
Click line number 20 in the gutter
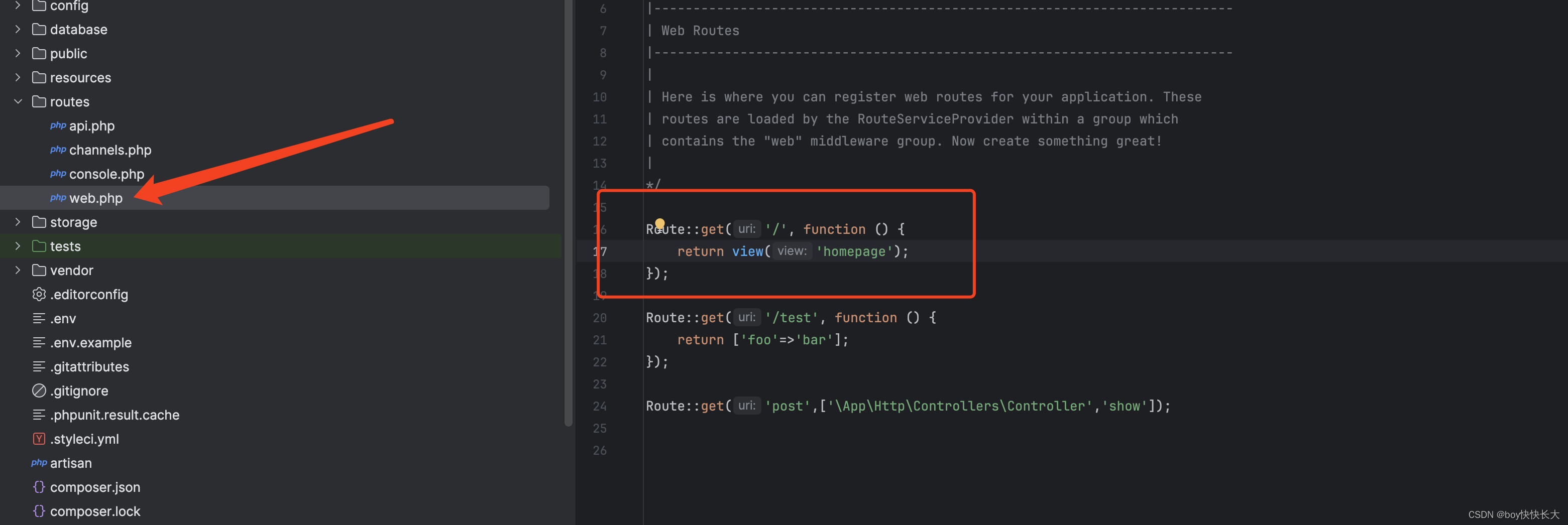[600, 318]
